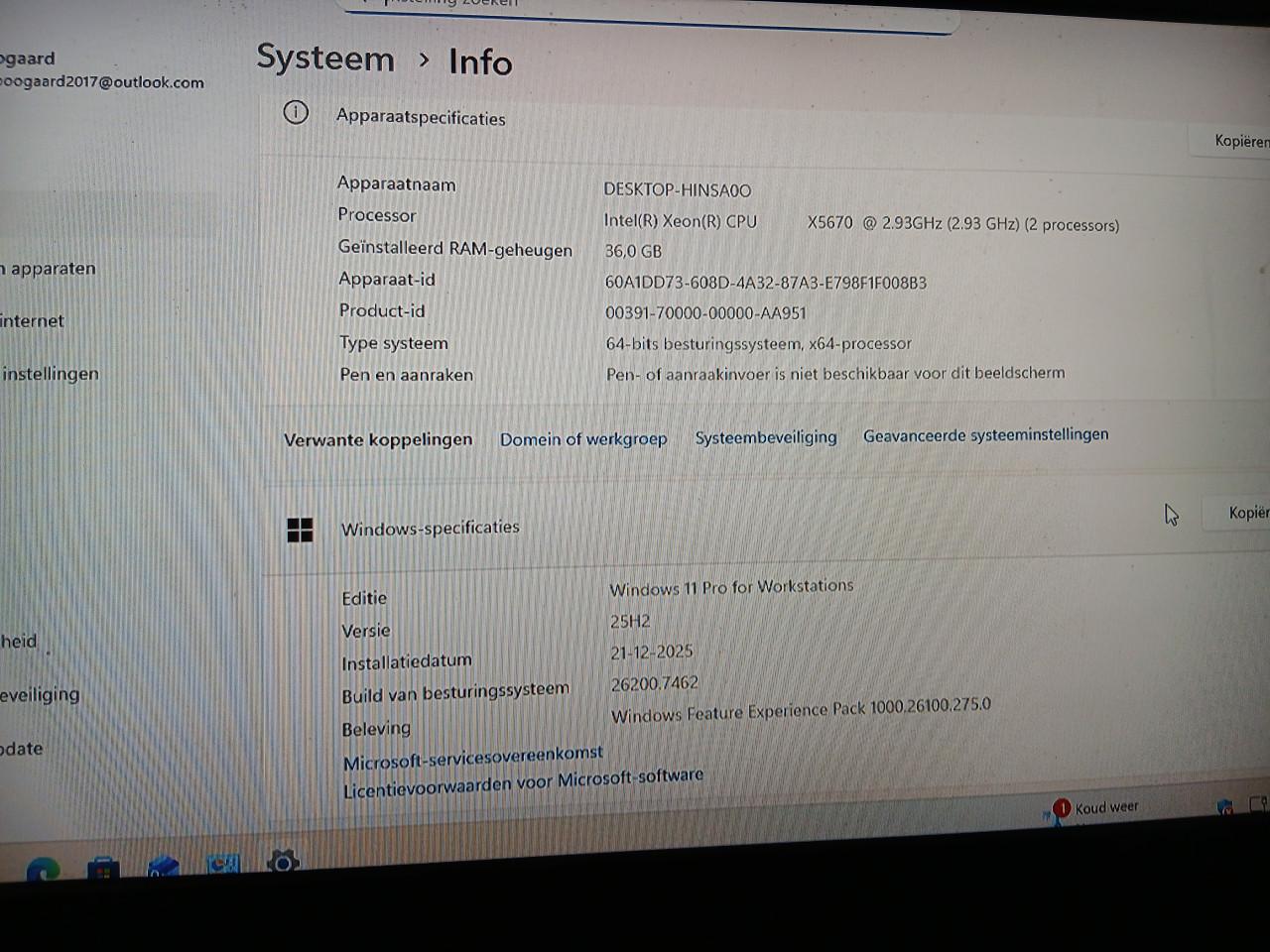Click the Windows logo beside Windows-specificaties
The image size is (1270, 952).
pyautogui.click(x=300, y=530)
